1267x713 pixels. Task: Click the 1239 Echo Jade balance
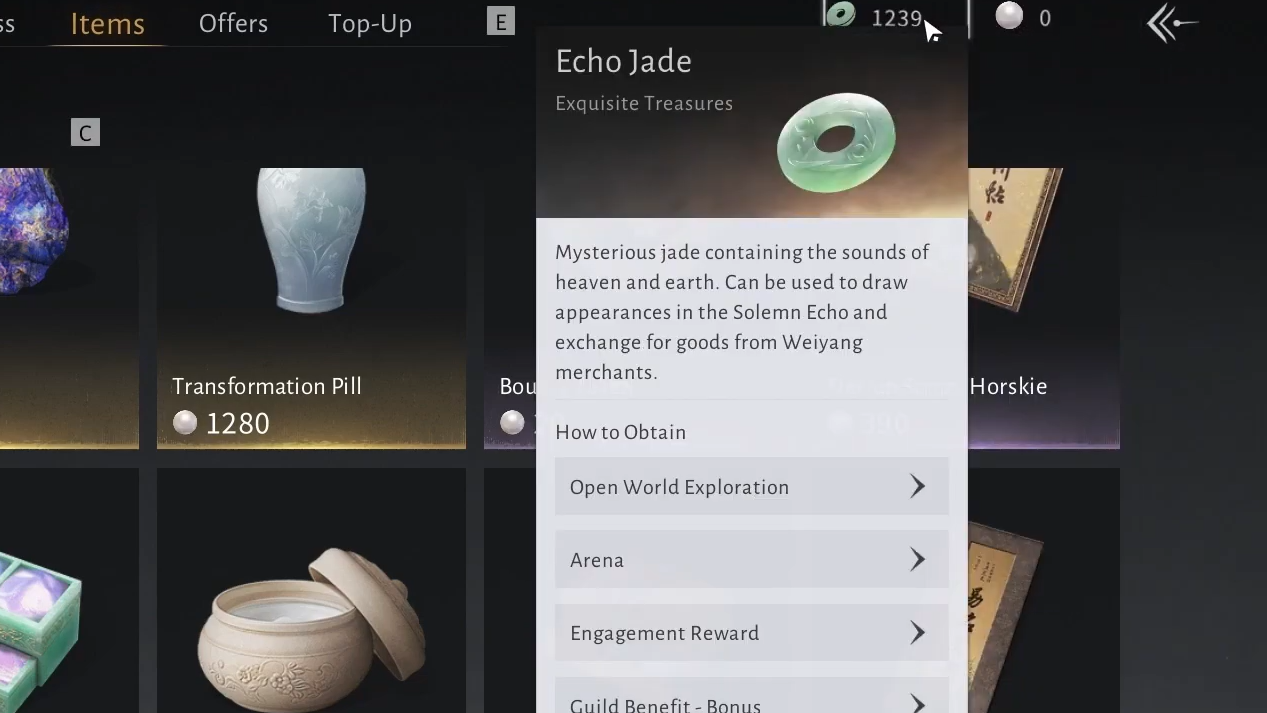[896, 18]
